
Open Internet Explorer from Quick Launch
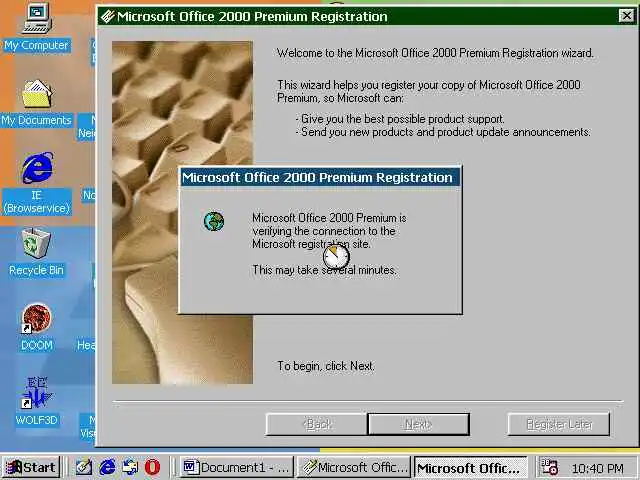(107, 467)
